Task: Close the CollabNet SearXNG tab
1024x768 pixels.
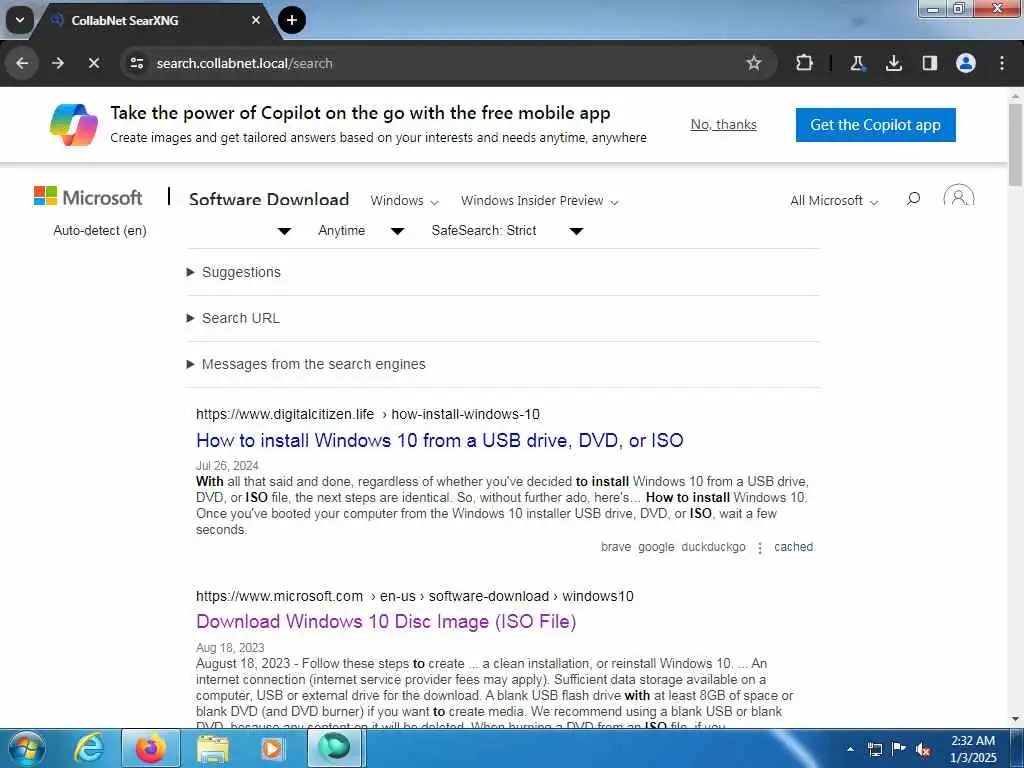Action: [x=256, y=20]
